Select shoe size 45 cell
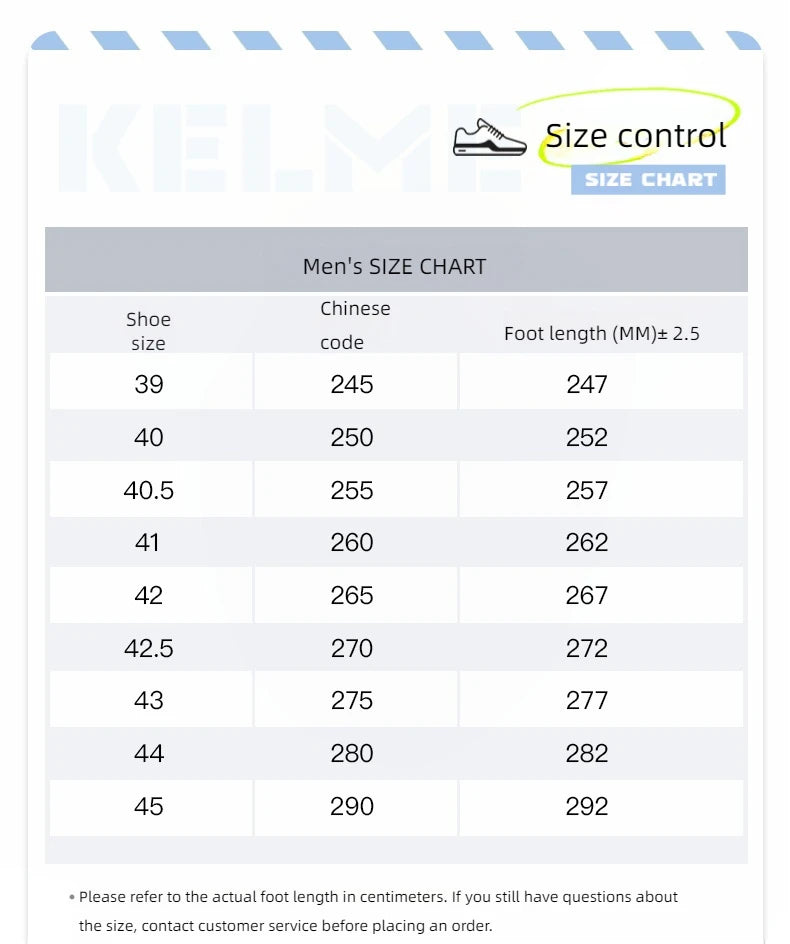 [149, 806]
